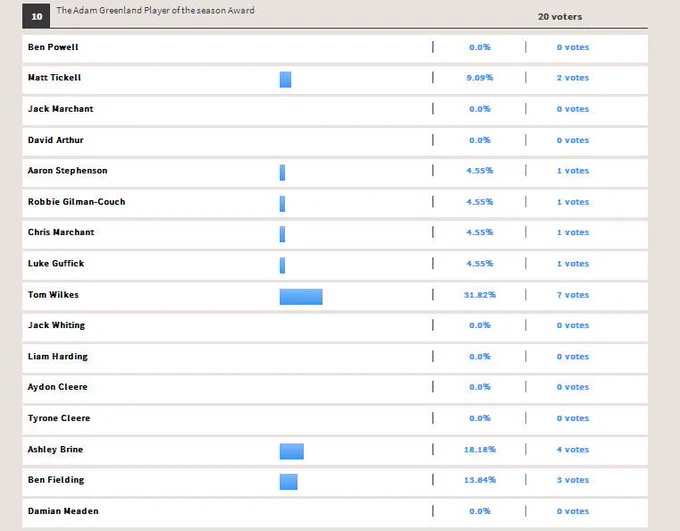Select the name Robbie Gilman-Couch
Image resolution: width=680 pixels, height=531 pixels.
pyautogui.click(x=76, y=202)
